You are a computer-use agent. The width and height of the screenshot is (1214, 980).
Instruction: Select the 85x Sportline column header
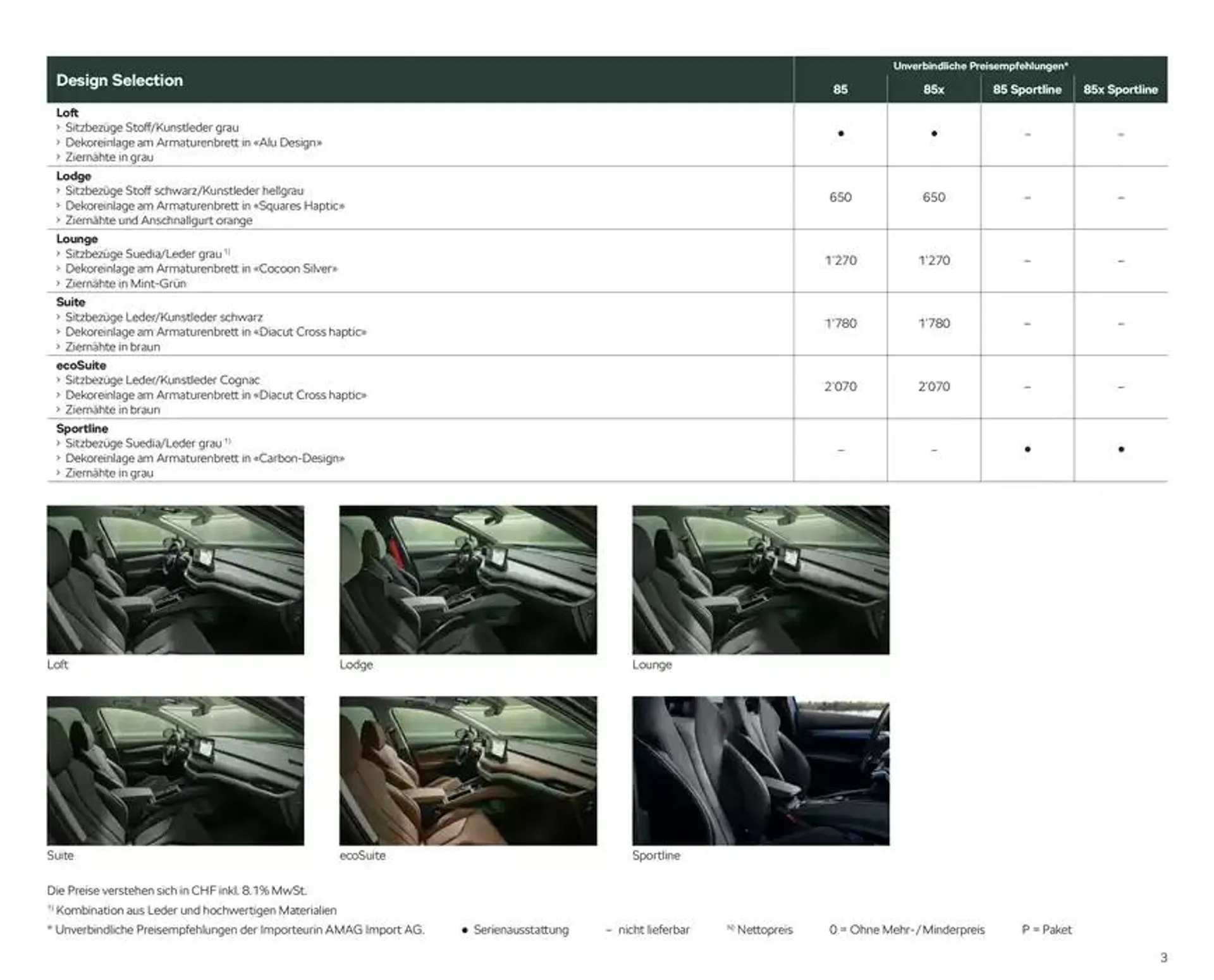pyautogui.click(x=1121, y=90)
